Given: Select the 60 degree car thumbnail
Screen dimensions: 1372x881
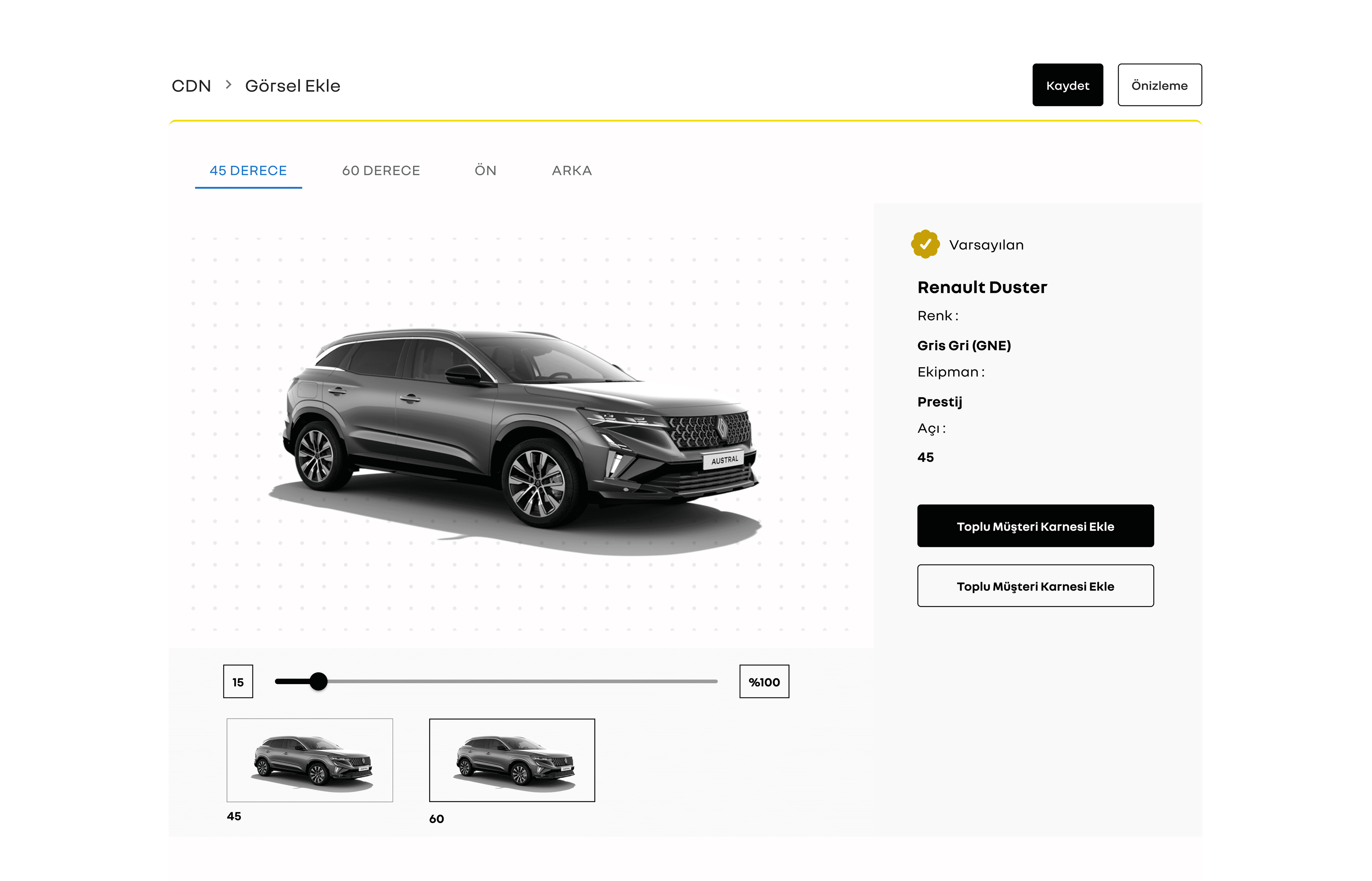Looking at the screenshot, I should coord(512,760).
